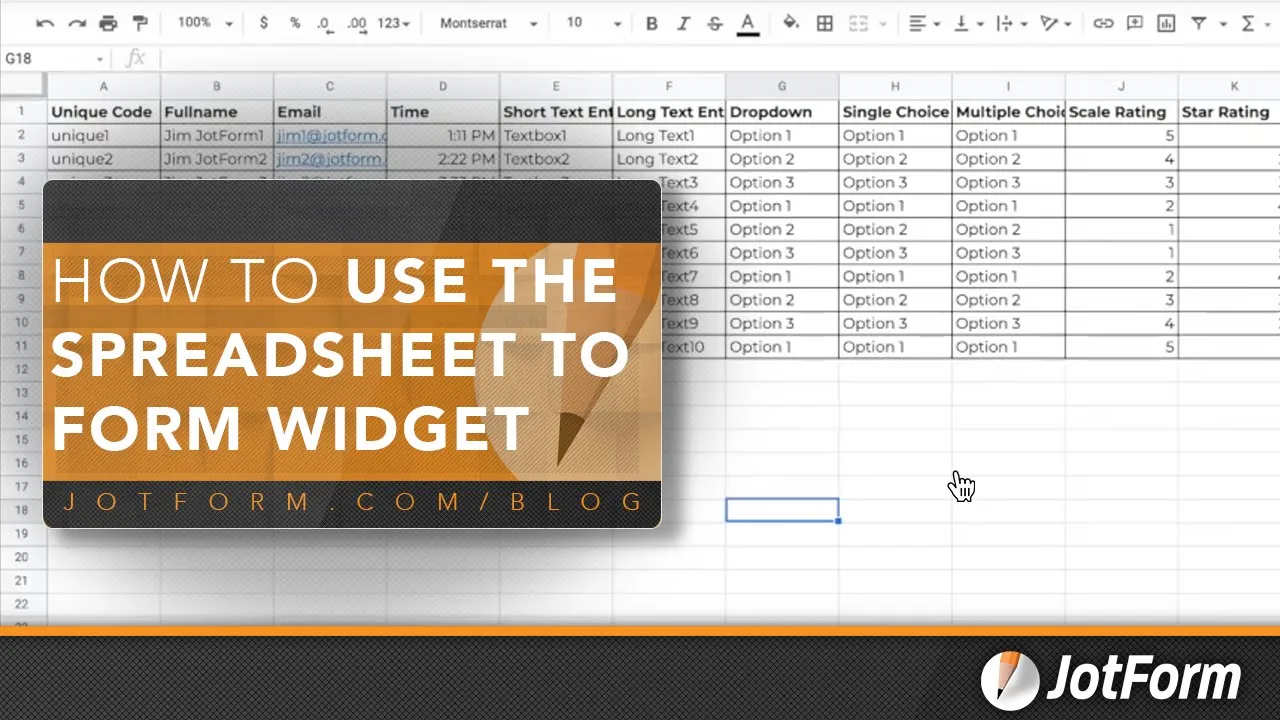Screen dimensions: 1280x720
Task: Open the vertical align dropdown
Action: point(969,23)
